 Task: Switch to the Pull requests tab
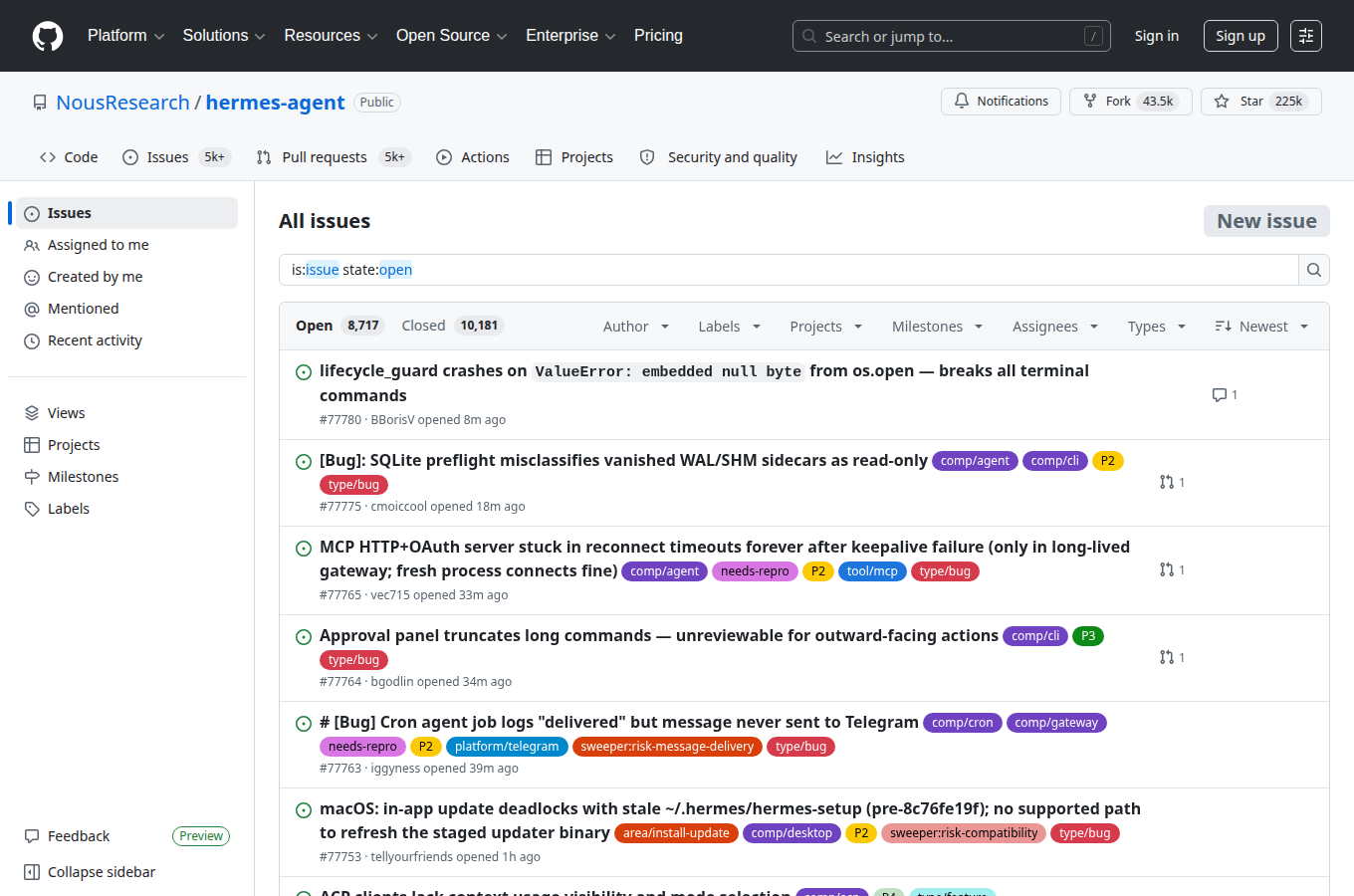[x=334, y=157]
